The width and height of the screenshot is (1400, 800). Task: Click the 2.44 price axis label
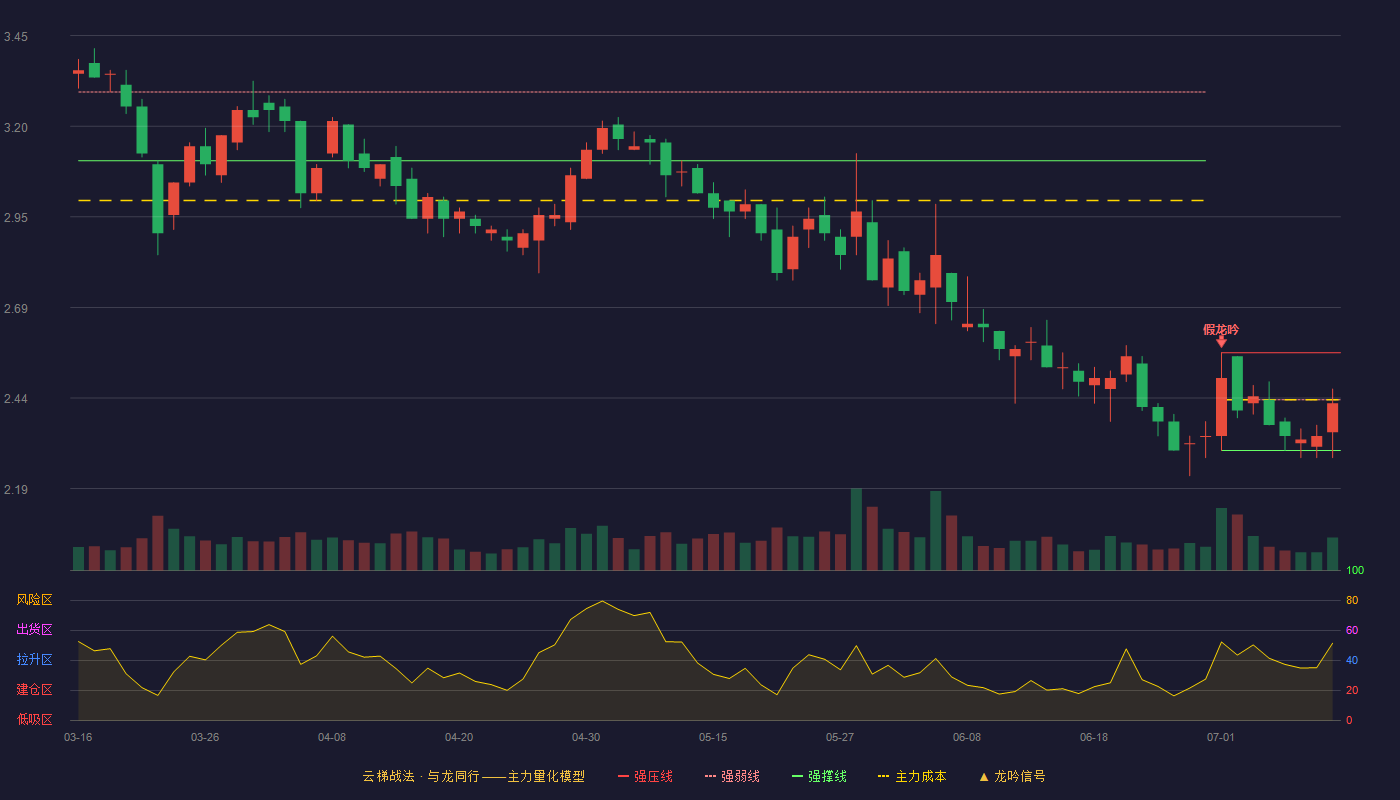tap(16, 399)
